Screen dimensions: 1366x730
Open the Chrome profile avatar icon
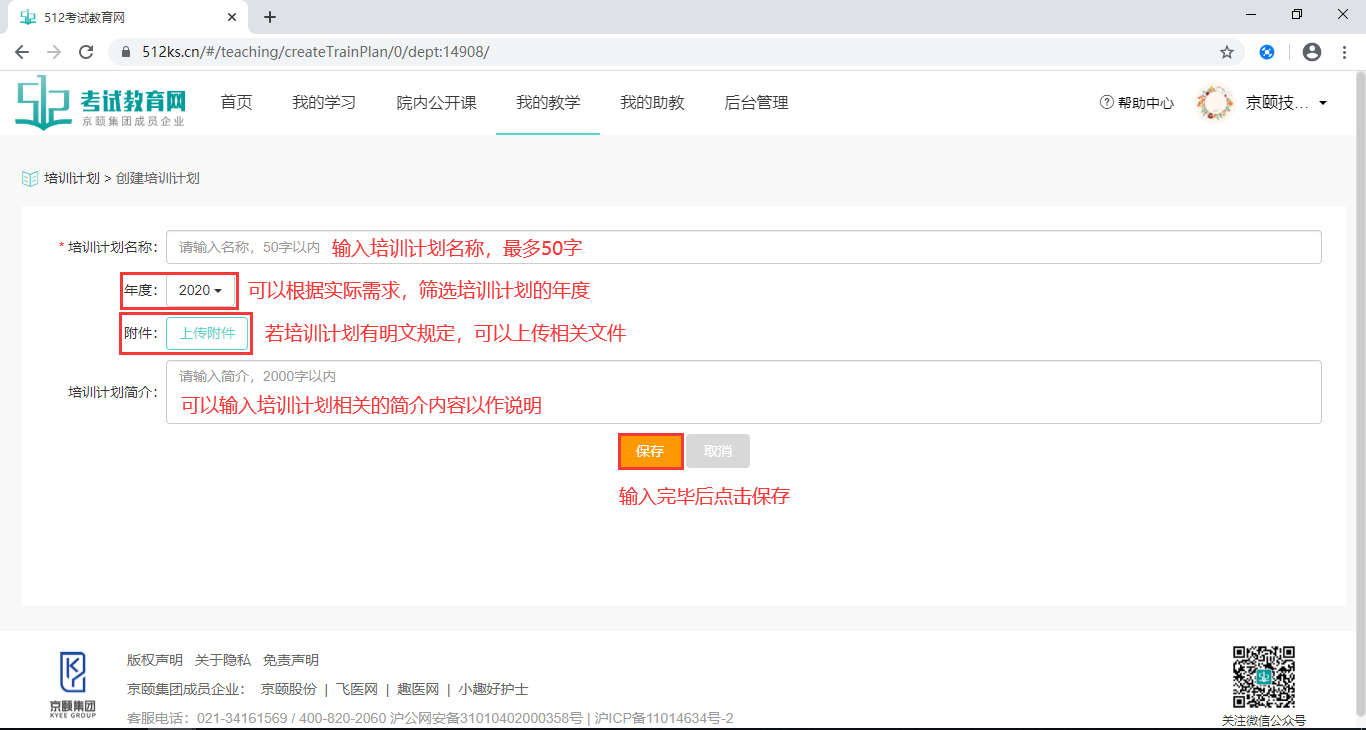click(x=1312, y=52)
